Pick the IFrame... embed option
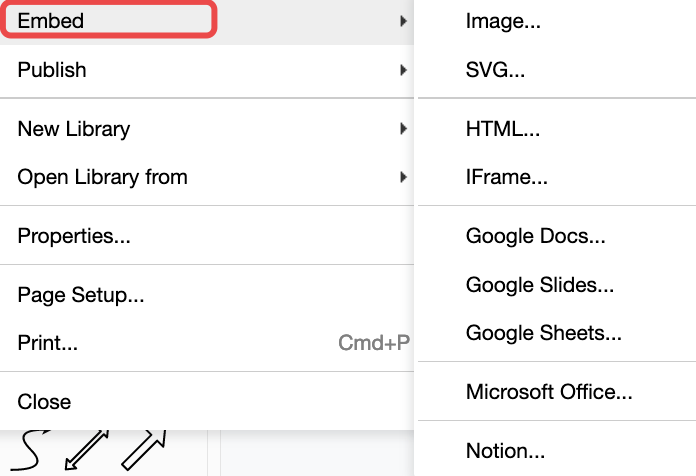Viewport: 696px width, 476px height. click(506, 178)
